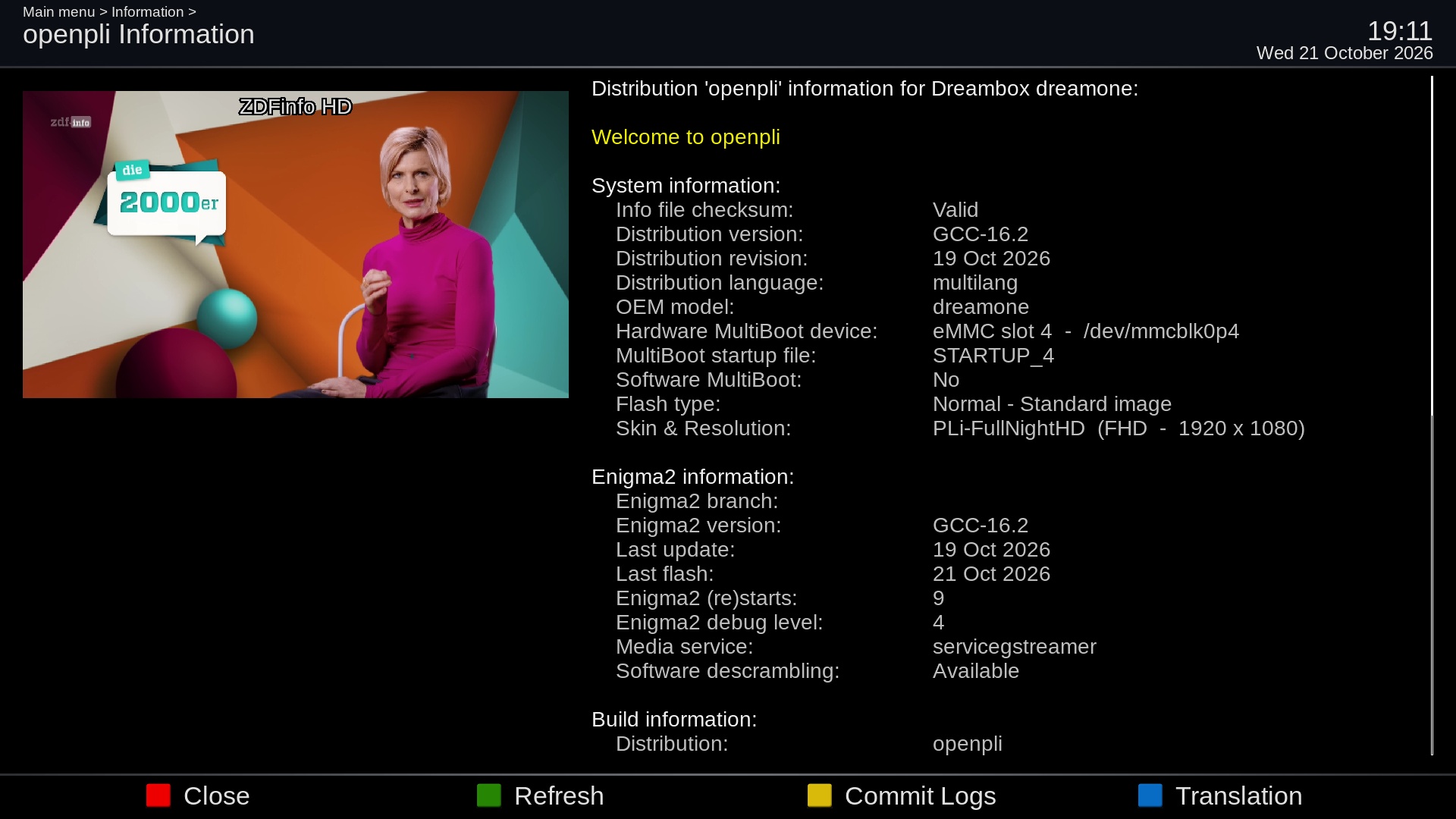Click the blue Translation color button
The image size is (1456, 819).
click(x=1150, y=795)
